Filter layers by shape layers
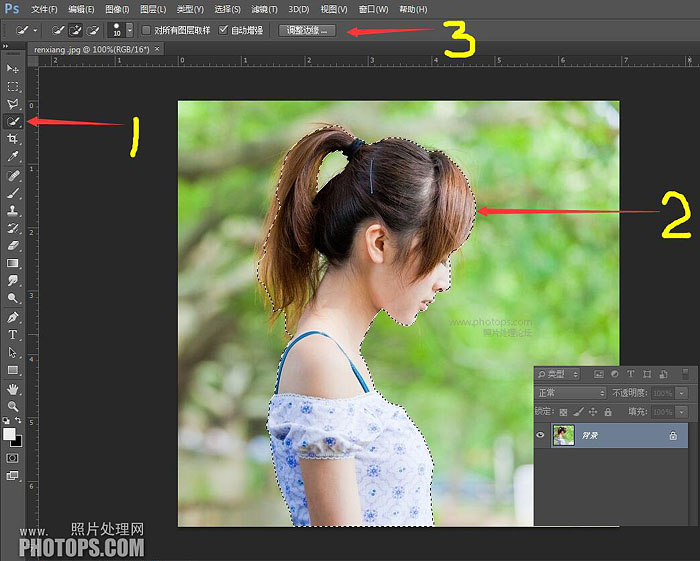700x561 pixels. coord(647,374)
